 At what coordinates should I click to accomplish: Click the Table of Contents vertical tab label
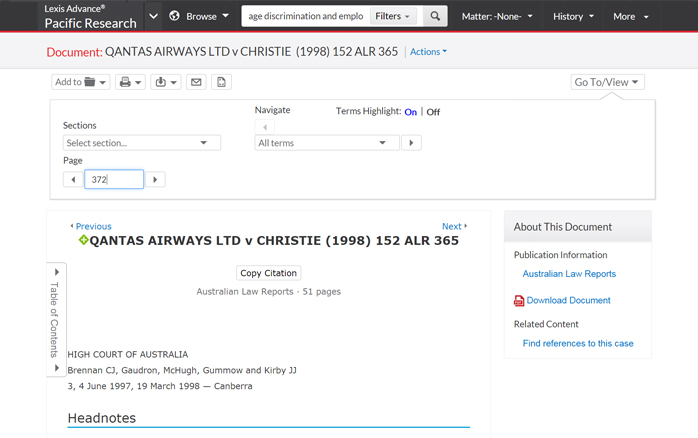54,320
